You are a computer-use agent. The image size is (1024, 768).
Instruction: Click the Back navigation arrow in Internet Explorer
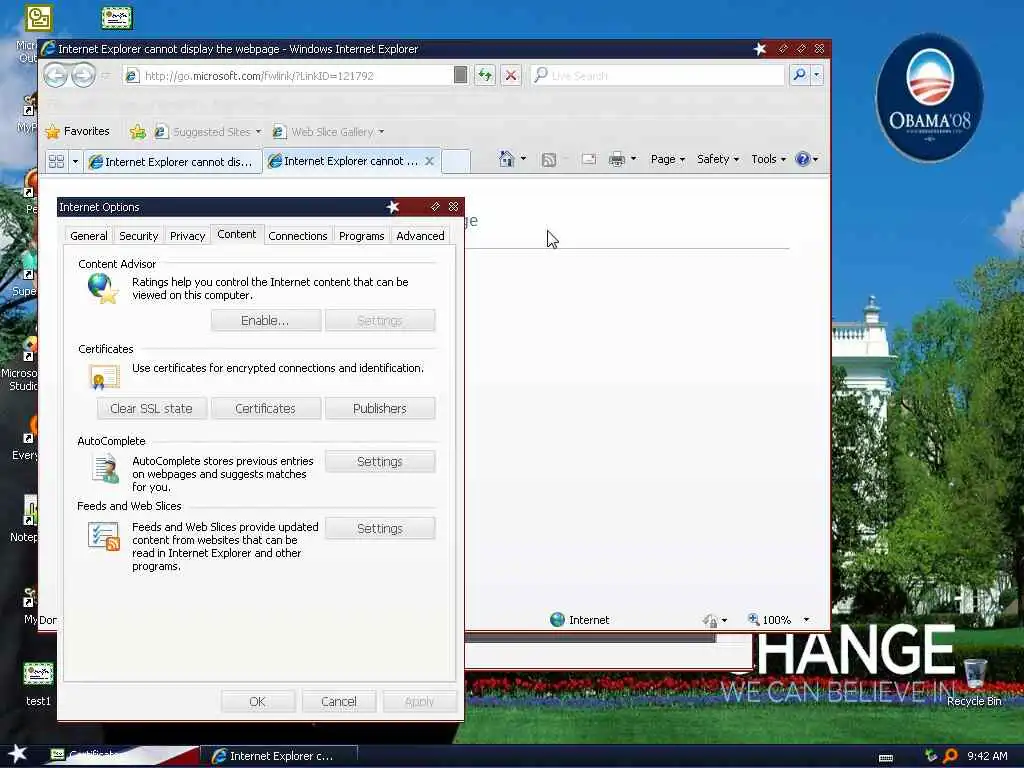pyautogui.click(x=56, y=75)
